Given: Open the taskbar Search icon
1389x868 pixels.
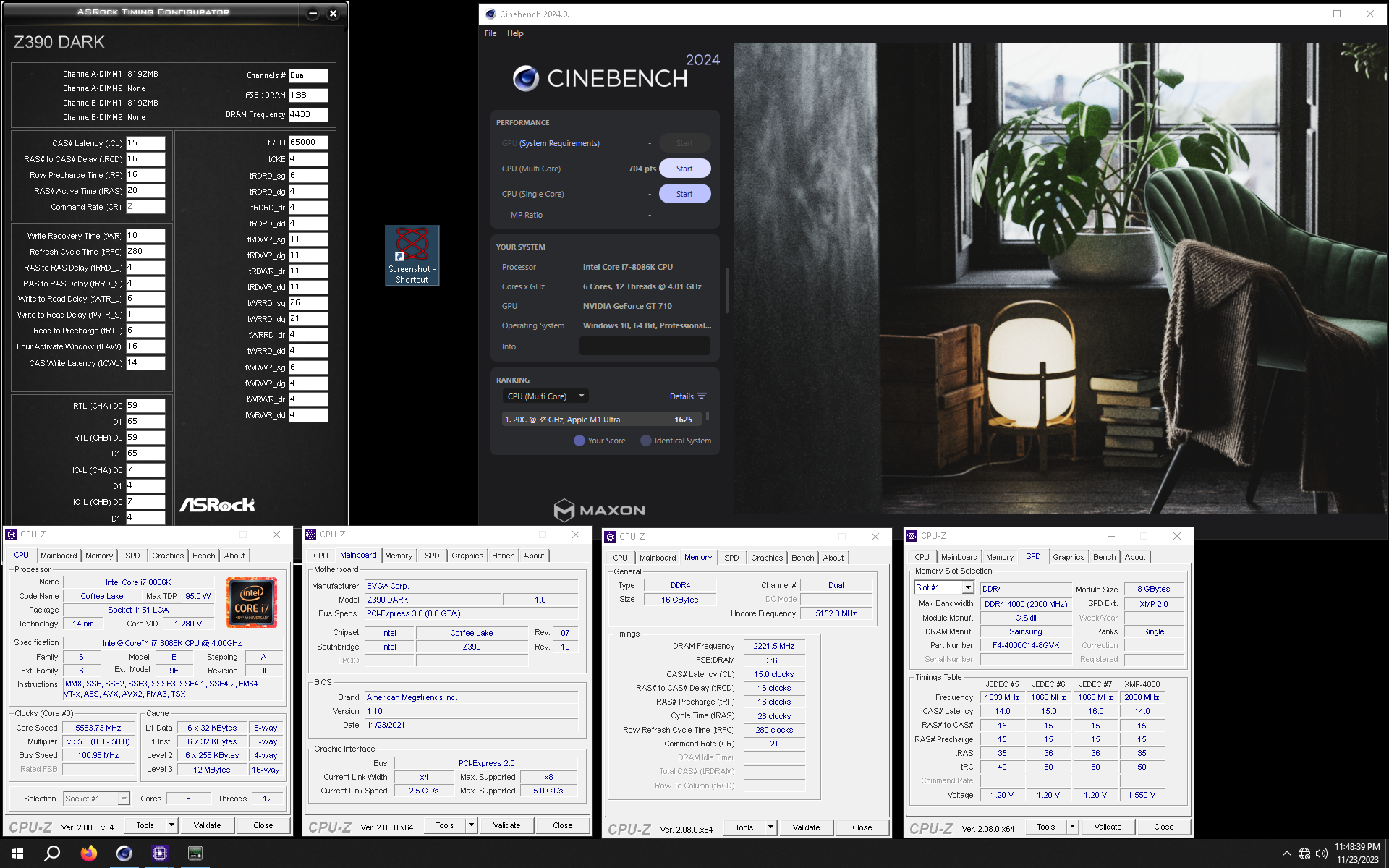Looking at the screenshot, I should click(x=52, y=854).
